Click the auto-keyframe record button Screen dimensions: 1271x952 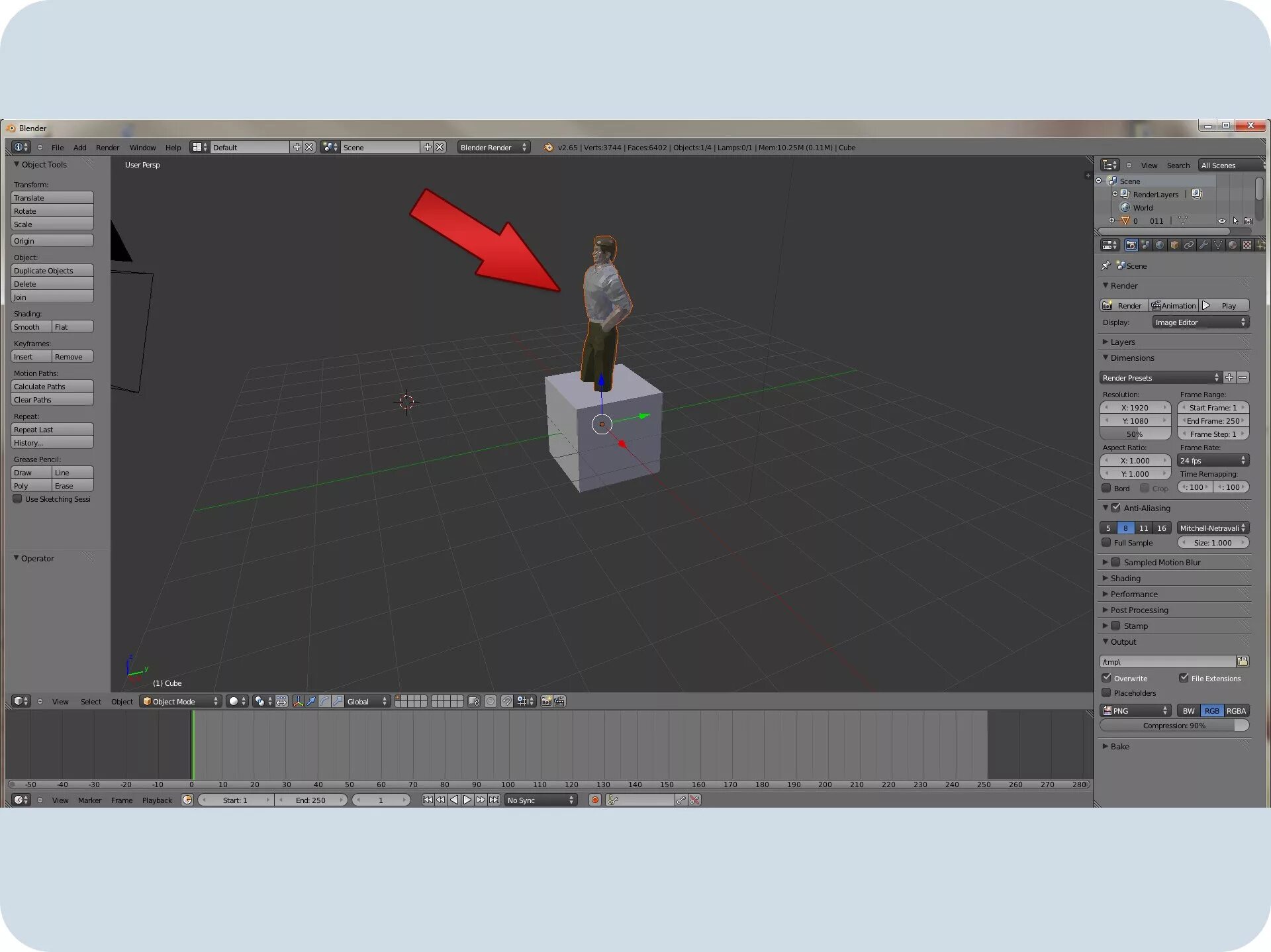[594, 800]
